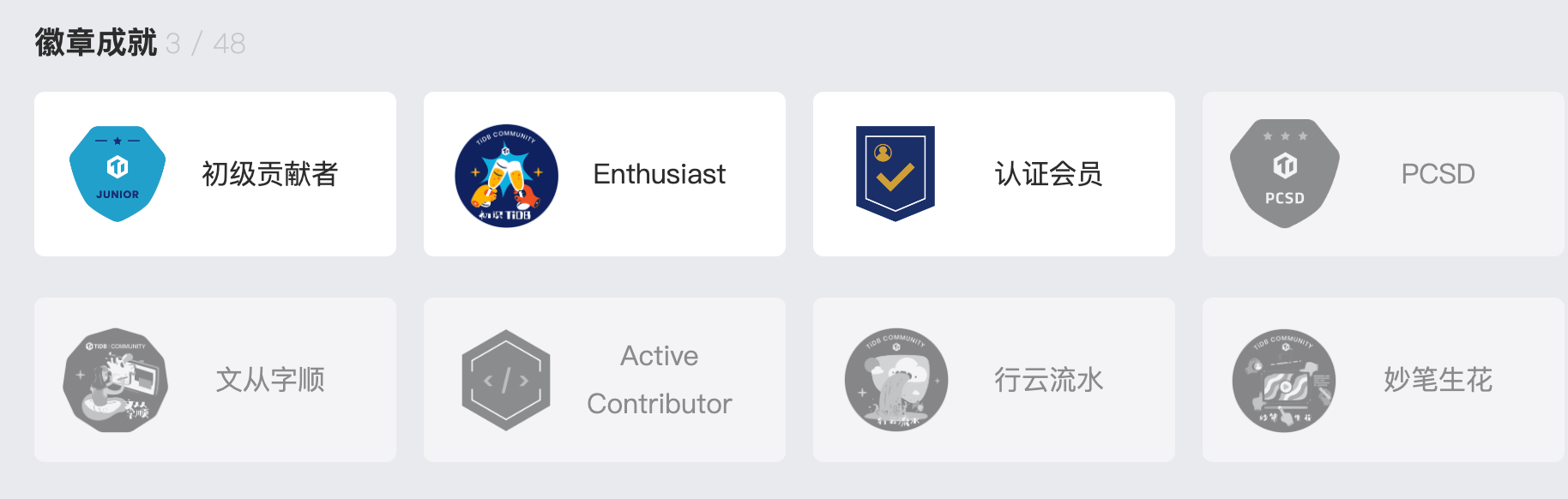The width and height of the screenshot is (1568, 499).
Task: Click the 文从字顺 badge label
Action: (x=270, y=380)
